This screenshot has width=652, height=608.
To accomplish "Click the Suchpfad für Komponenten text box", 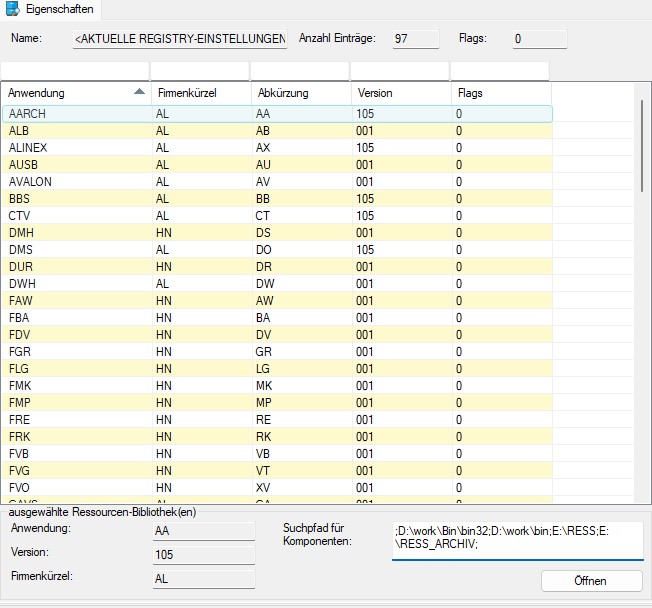I will pyautogui.click(x=516, y=538).
